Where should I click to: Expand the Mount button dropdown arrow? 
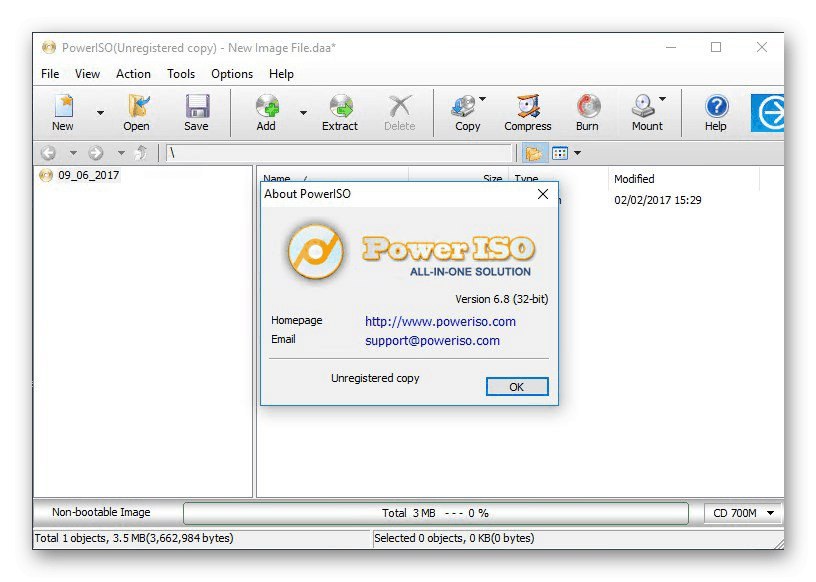[662, 99]
